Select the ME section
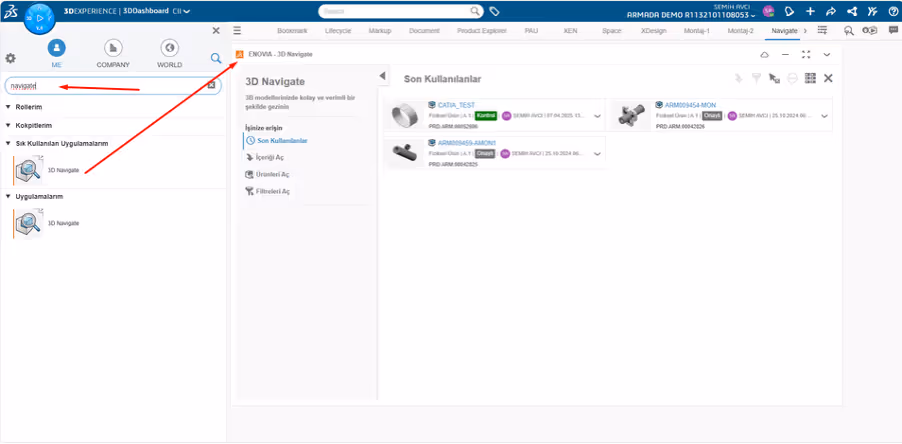 point(56,53)
